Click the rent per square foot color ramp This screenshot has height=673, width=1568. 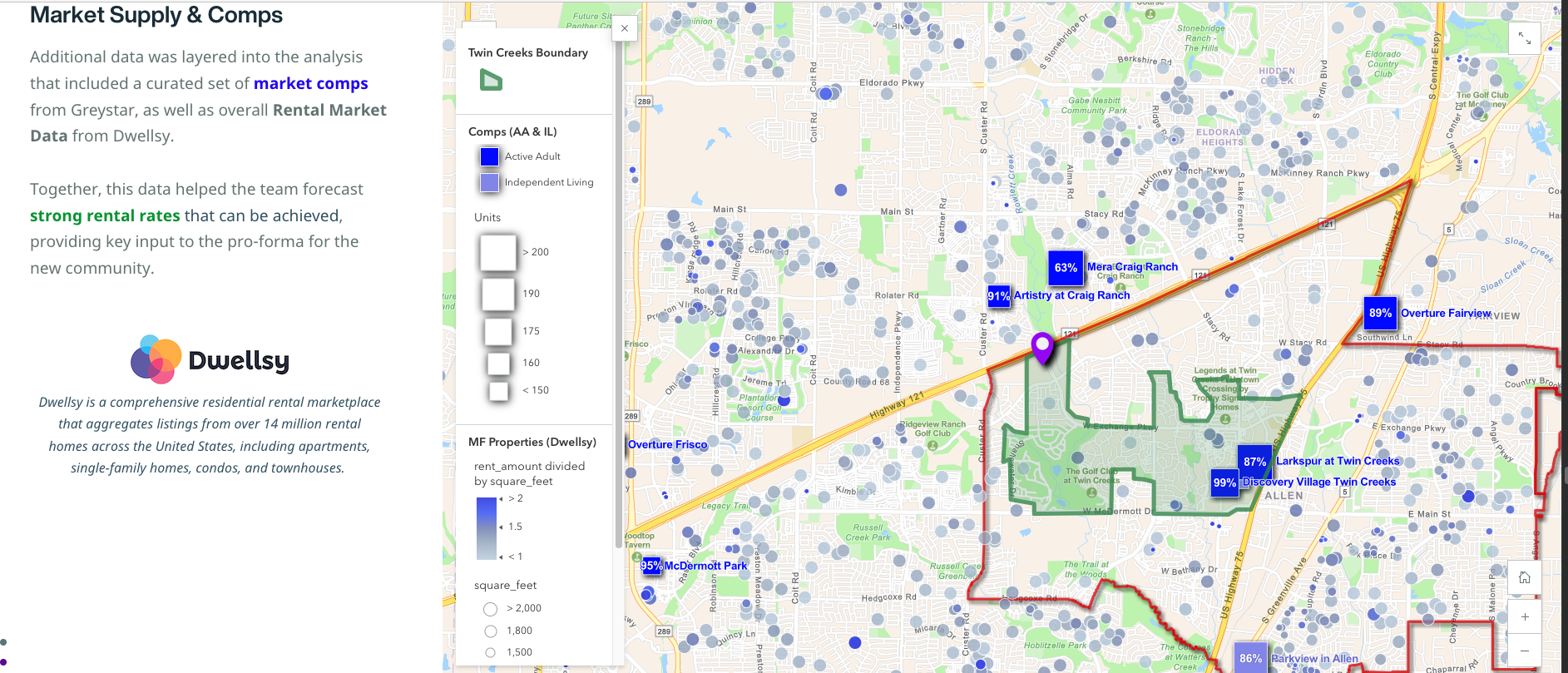[487, 528]
